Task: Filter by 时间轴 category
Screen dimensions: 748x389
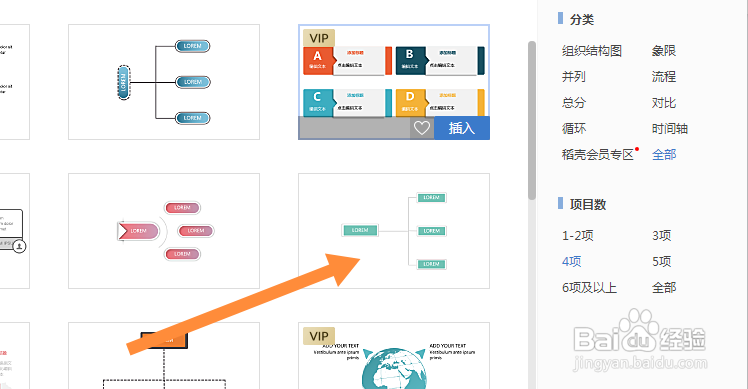Action: [669, 128]
